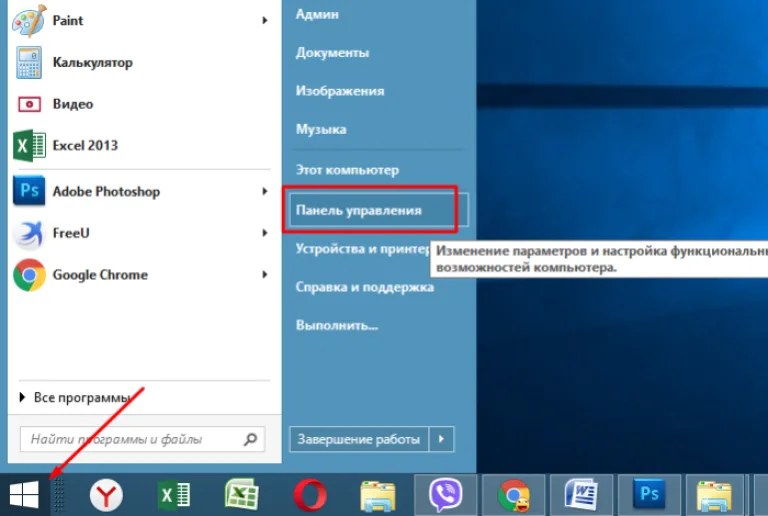The image size is (768, 516).
Task: Switch to Word on the taskbar
Action: [581, 494]
